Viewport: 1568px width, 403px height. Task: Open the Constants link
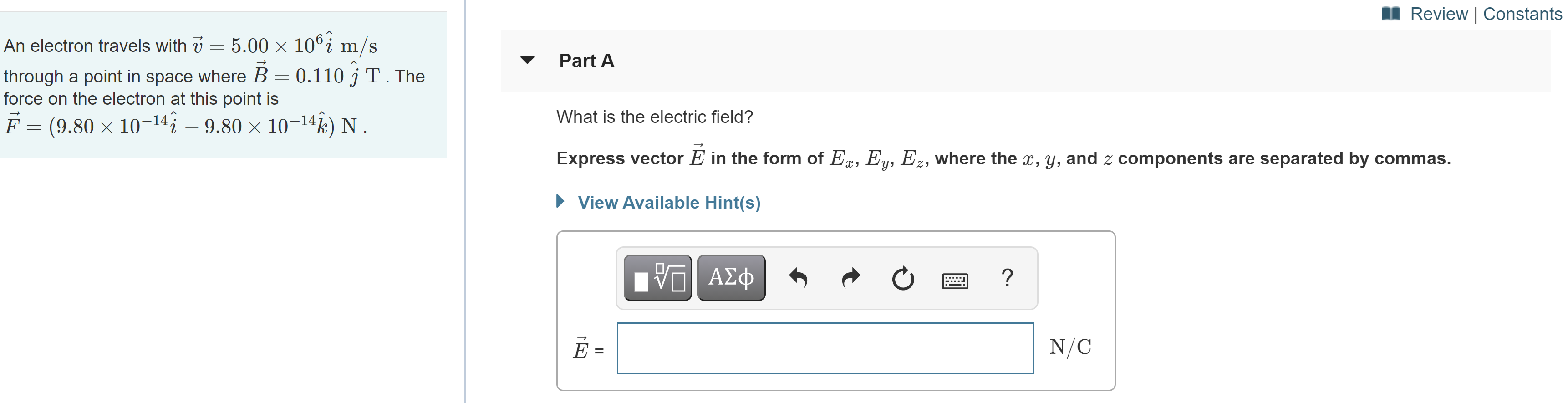point(1522,13)
